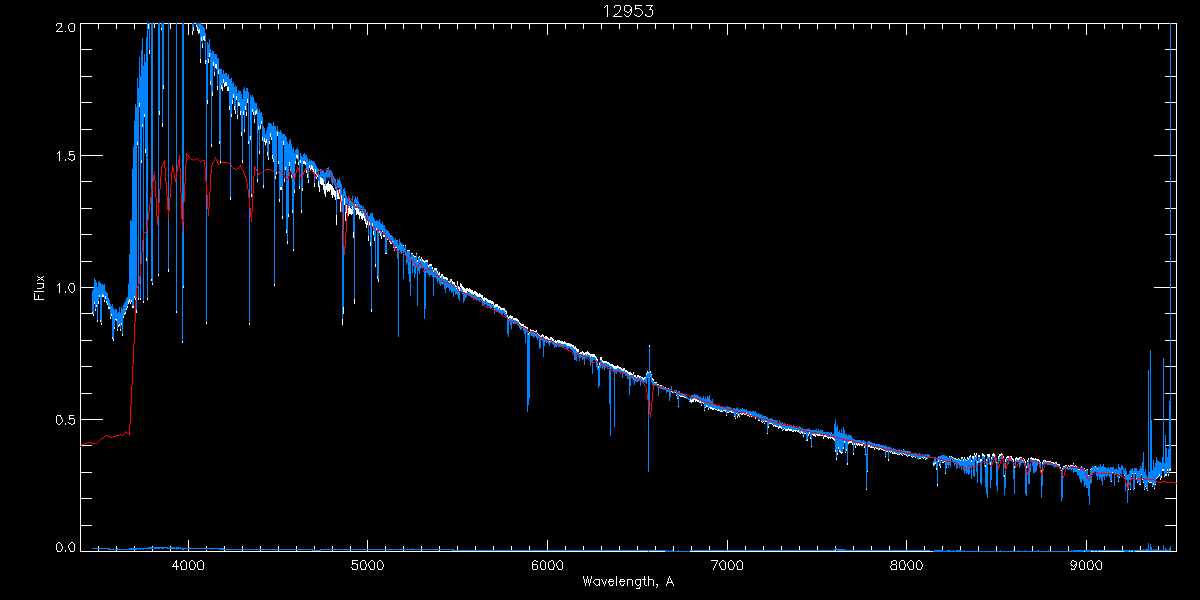
Task: Click the 8000 wavelength tick label
Action: tap(907, 566)
